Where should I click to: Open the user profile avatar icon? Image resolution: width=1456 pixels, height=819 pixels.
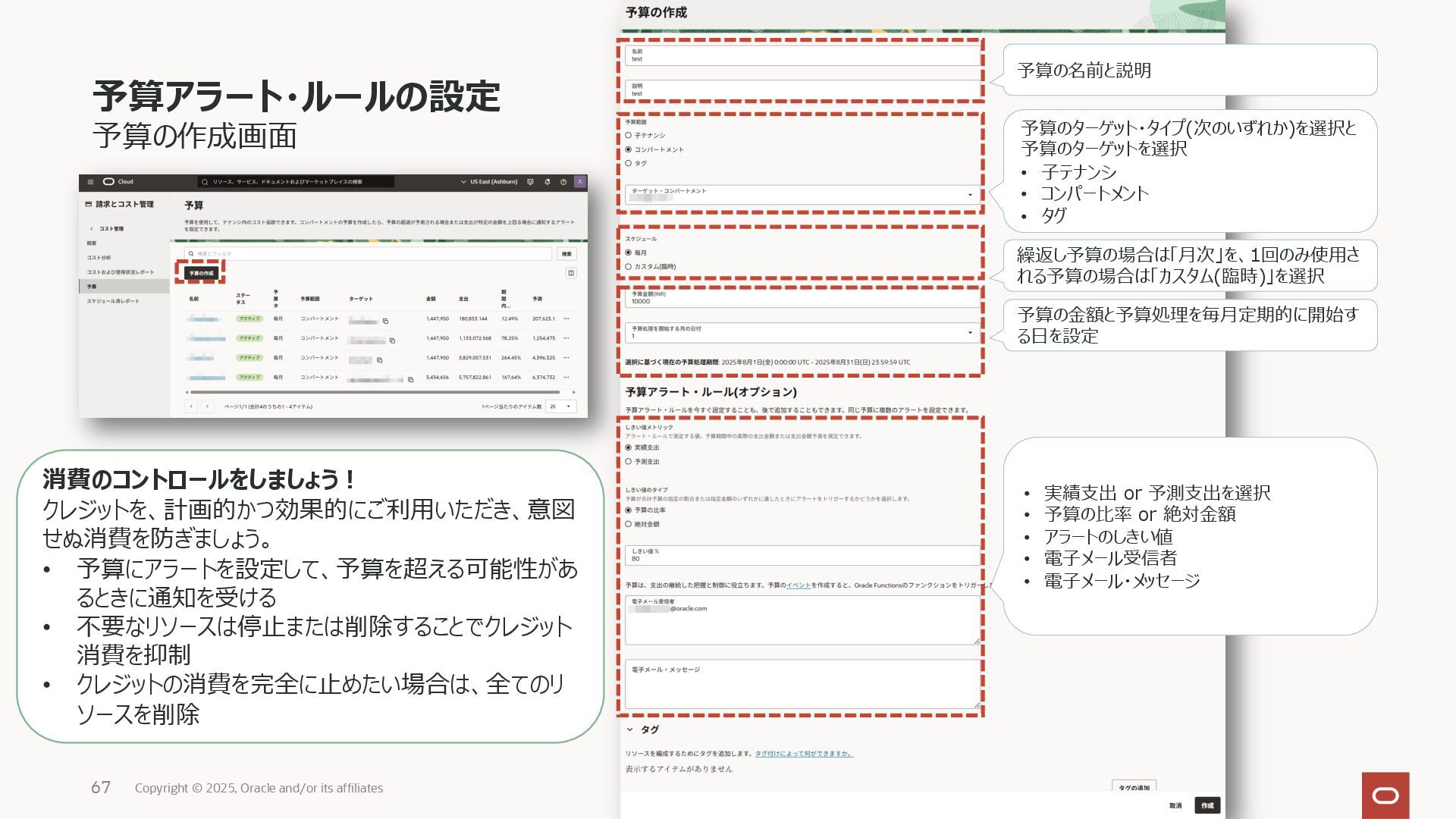coord(579,182)
